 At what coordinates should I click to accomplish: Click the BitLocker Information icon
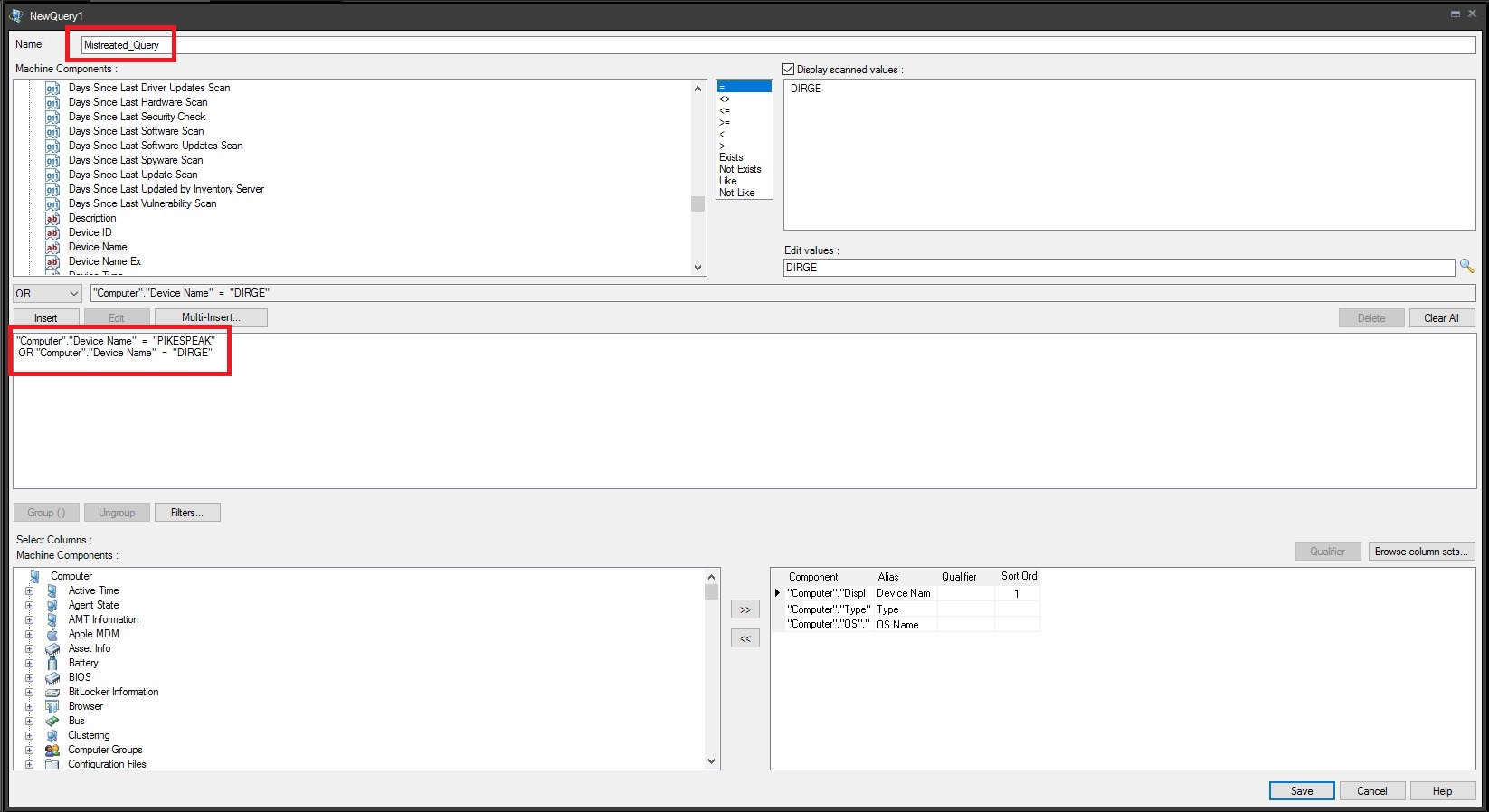tap(52, 692)
